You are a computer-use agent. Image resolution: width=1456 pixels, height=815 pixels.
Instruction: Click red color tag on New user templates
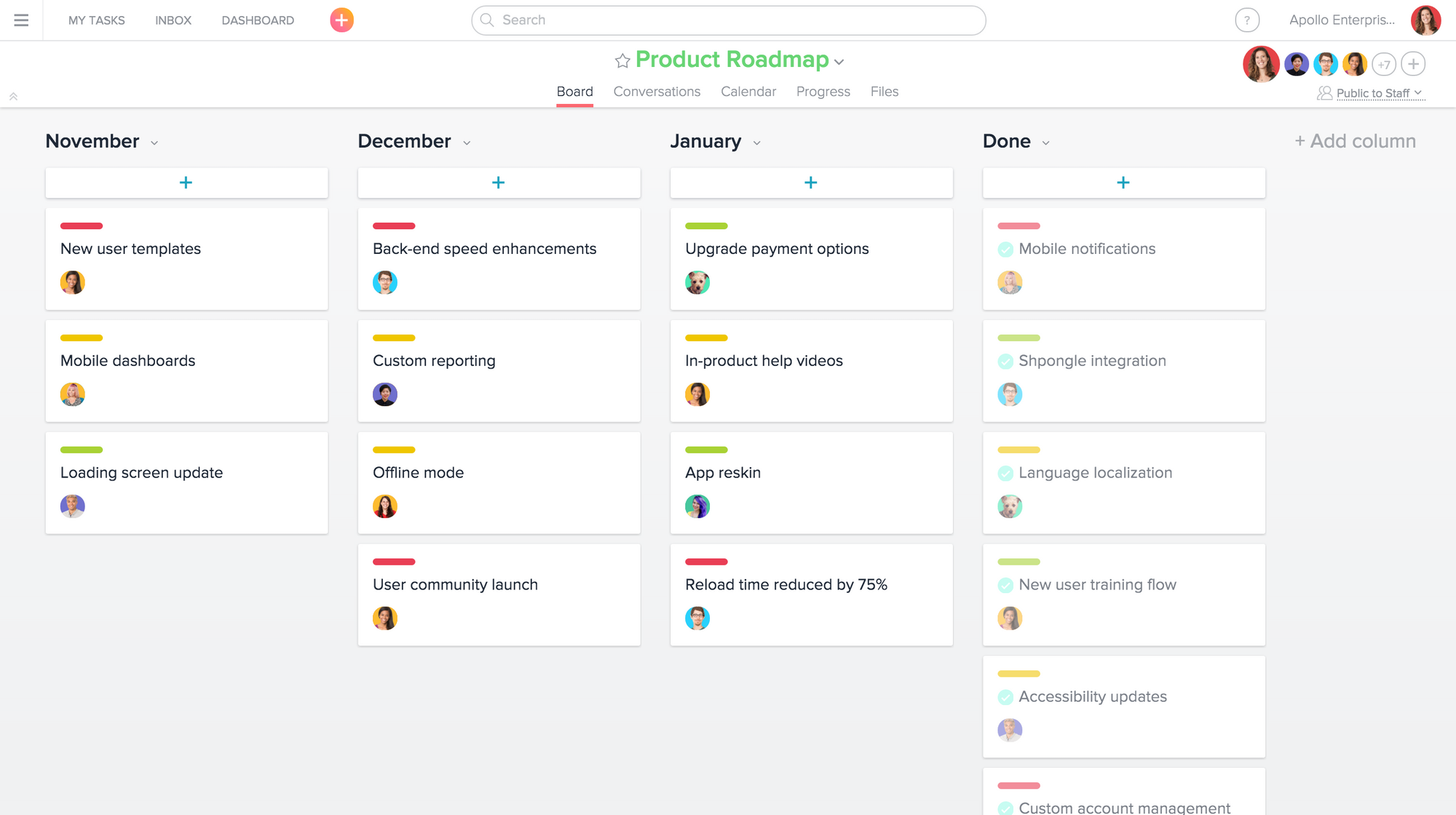tap(82, 226)
